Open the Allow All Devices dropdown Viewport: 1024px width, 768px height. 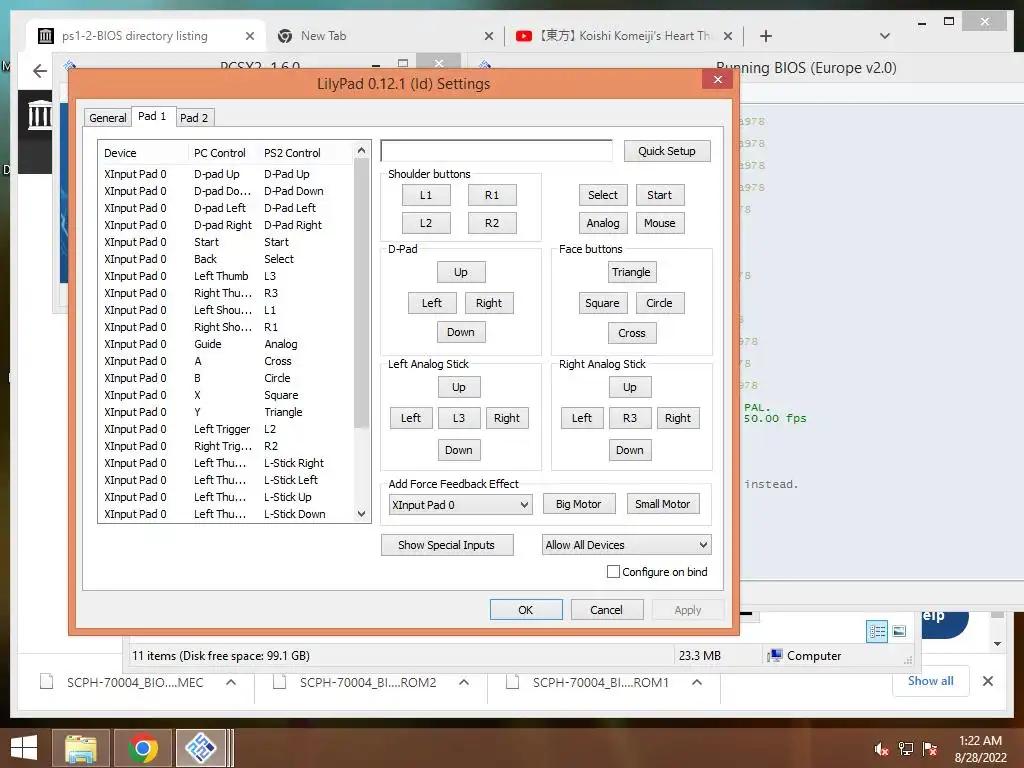pyautogui.click(x=626, y=545)
